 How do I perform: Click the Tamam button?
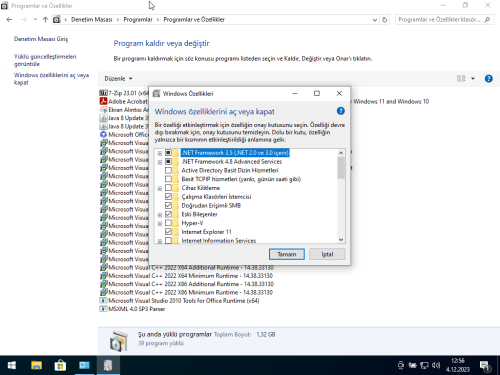coord(287,254)
